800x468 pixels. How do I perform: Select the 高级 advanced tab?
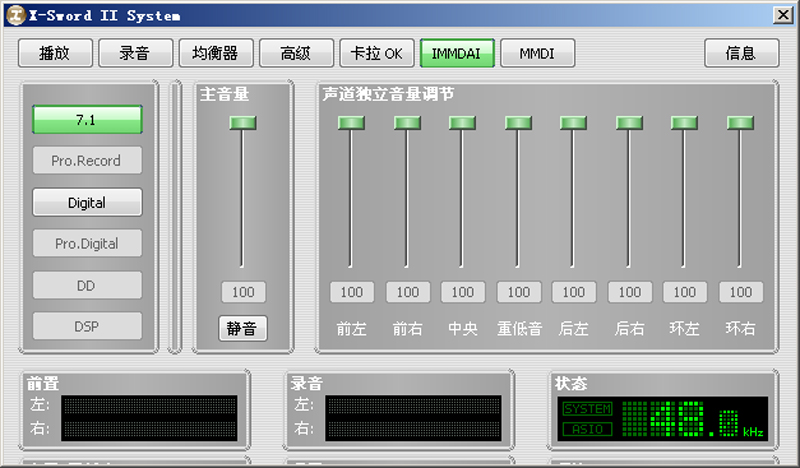click(x=296, y=53)
